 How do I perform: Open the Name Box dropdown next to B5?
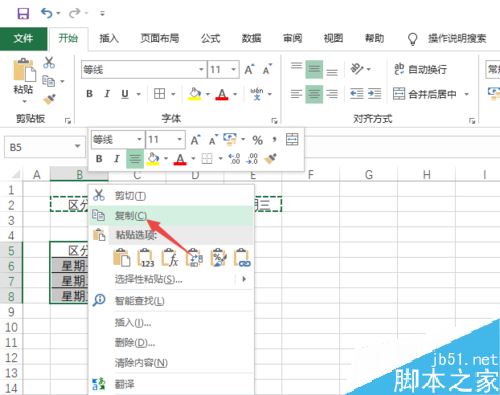pyautogui.click(x=78, y=147)
